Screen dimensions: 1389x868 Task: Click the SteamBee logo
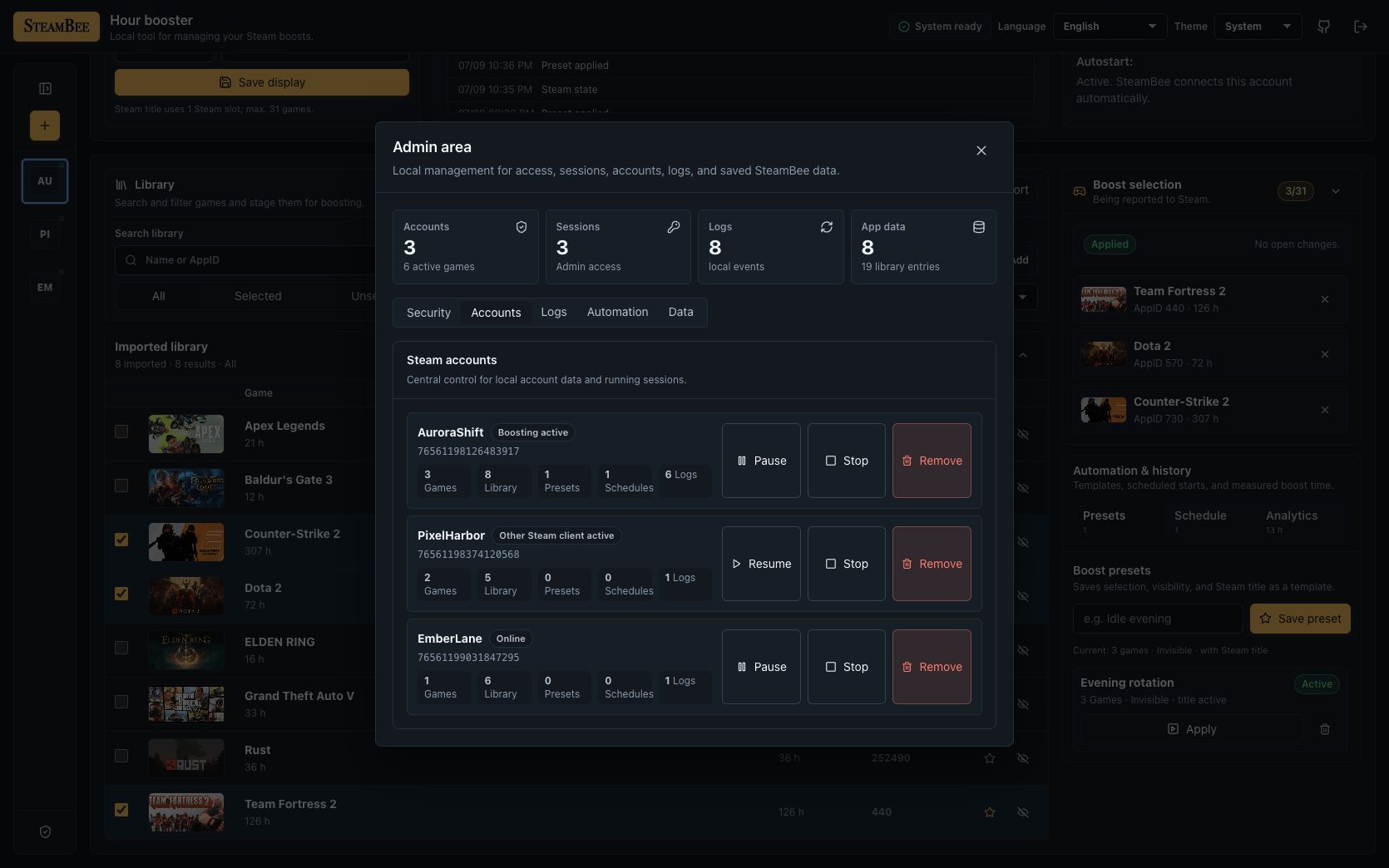click(57, 27)
